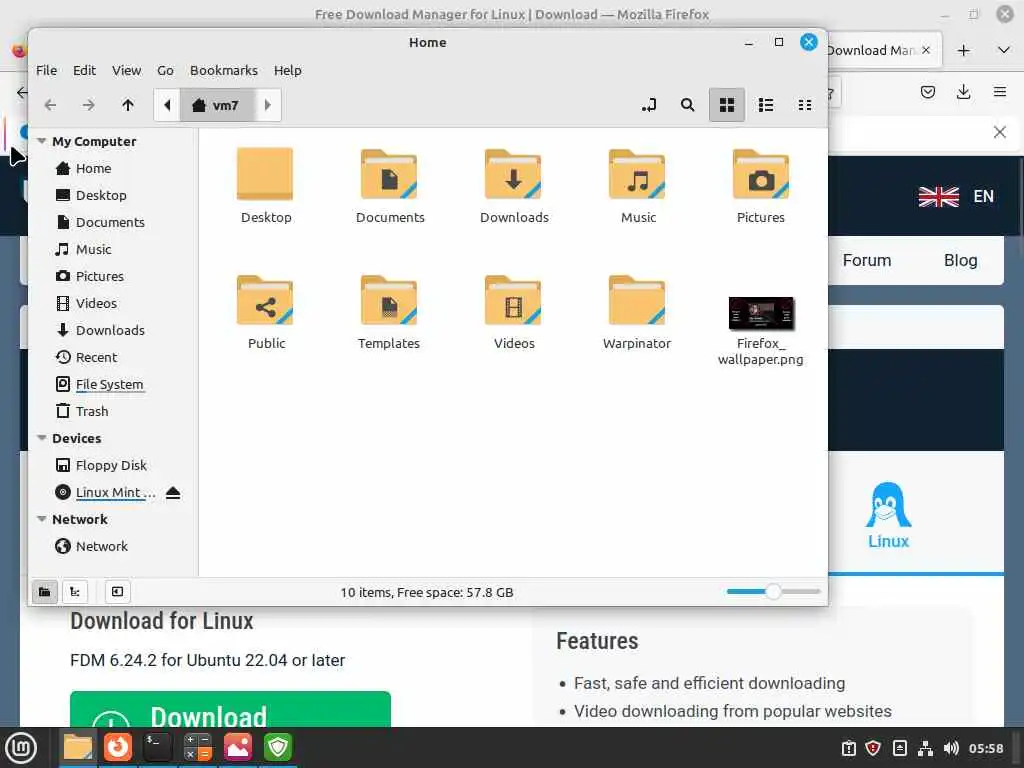
Task: Open the EN language selector in Firefox
Action: click(x=957, y=197)
